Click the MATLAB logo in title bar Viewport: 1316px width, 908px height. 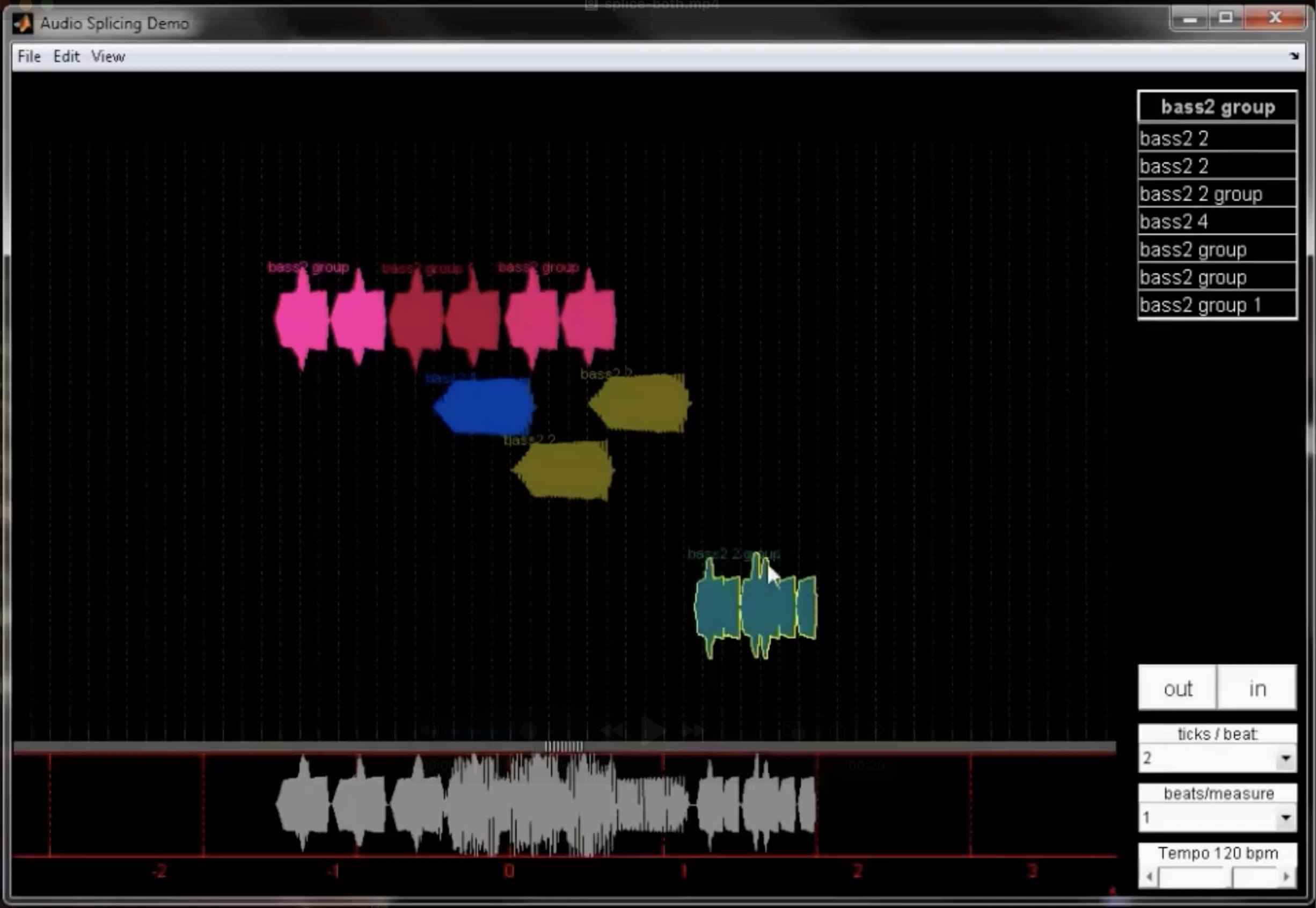[23, 23]
